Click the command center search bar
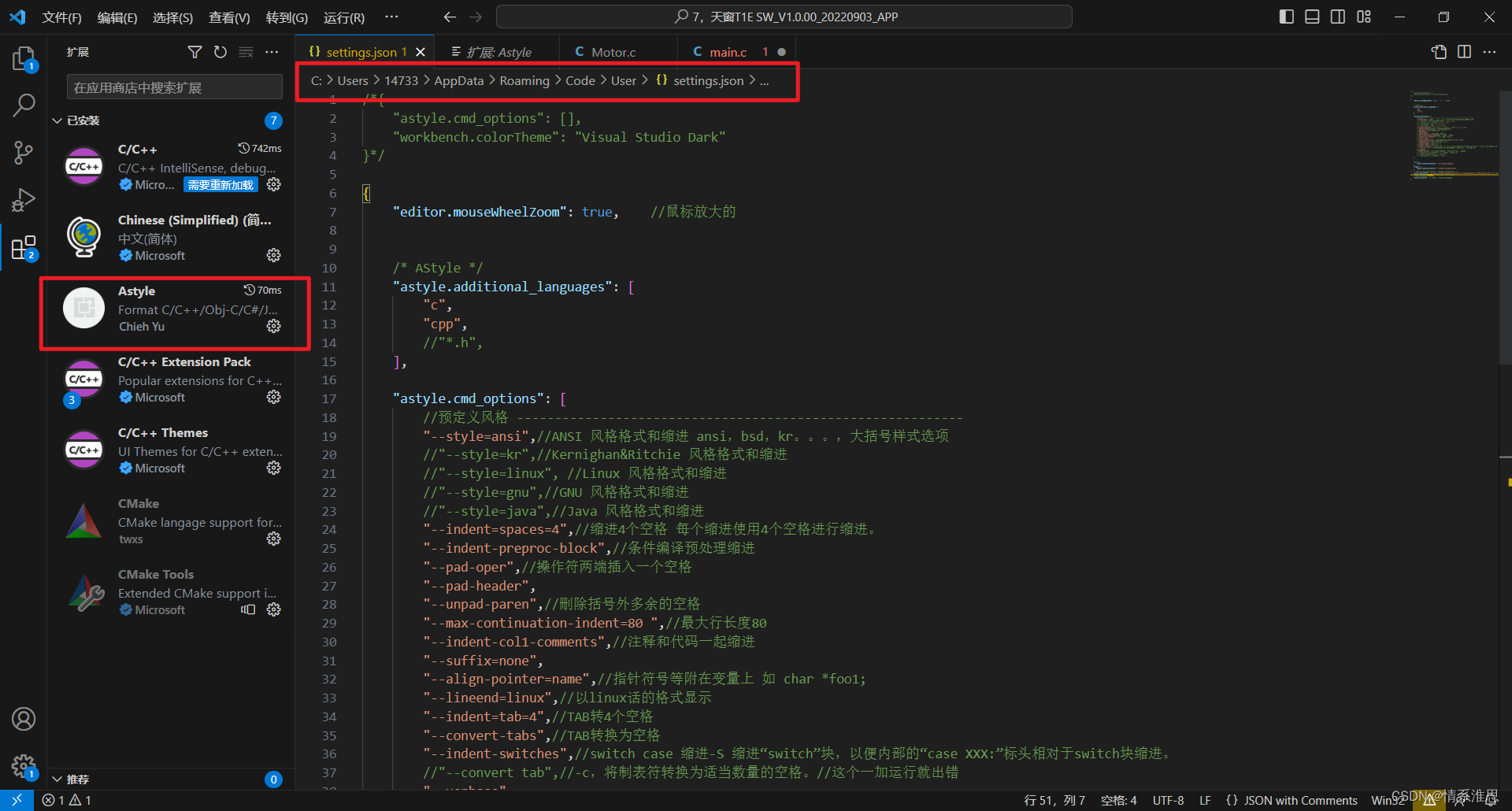 coord(784,17)
